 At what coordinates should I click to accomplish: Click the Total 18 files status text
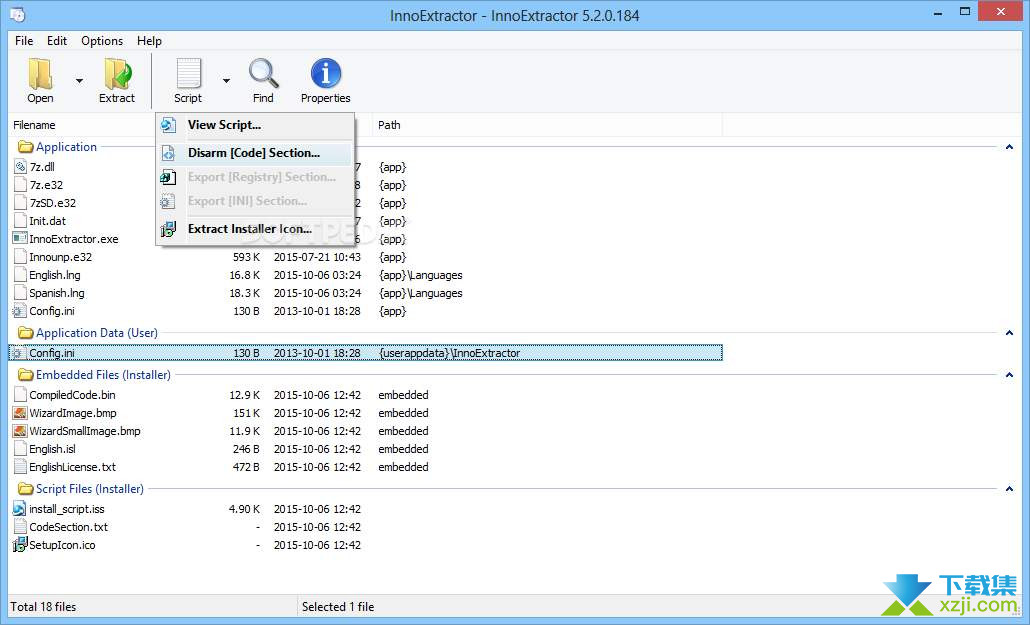pyautogui.click(x=43, y=607)
